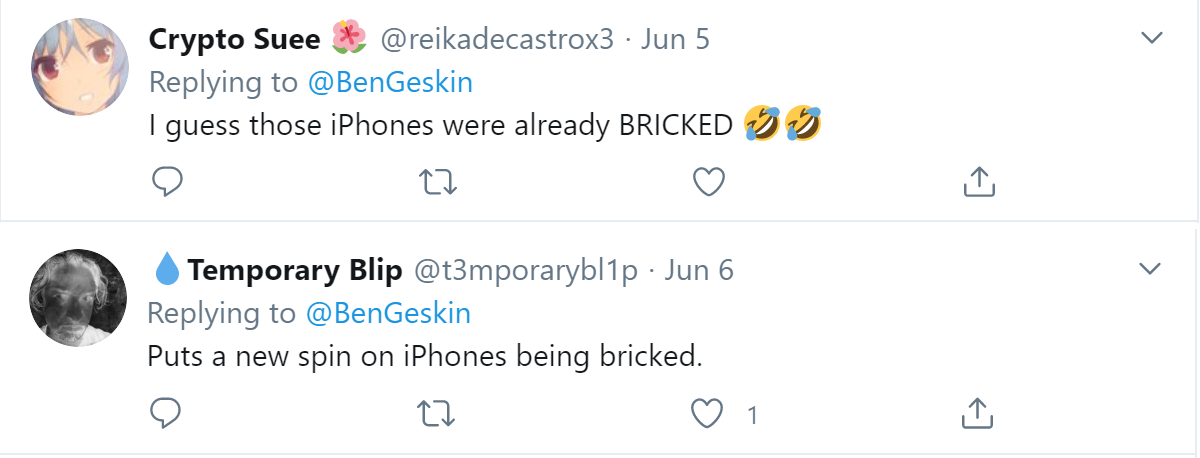Open @BenGeskin link in Crypto Suee's reply
The height and width of the screenshot is (458, 1200).
coord(390,83)
